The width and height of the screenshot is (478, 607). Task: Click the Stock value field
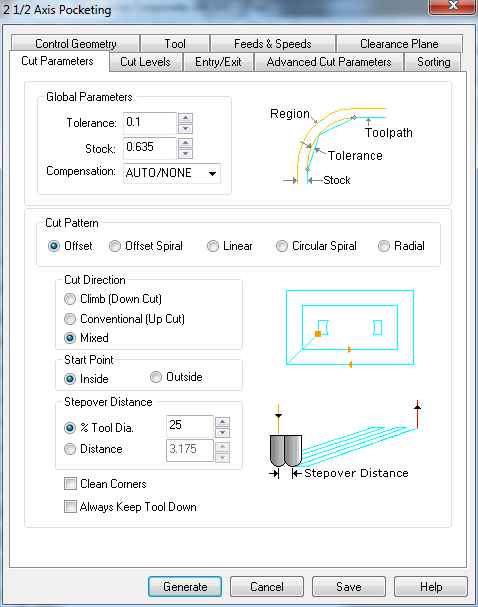point(150,148)
